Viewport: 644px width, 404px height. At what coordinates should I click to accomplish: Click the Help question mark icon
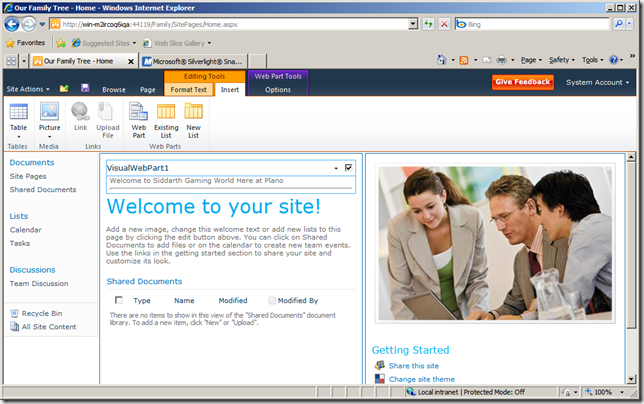click(614, 60)
